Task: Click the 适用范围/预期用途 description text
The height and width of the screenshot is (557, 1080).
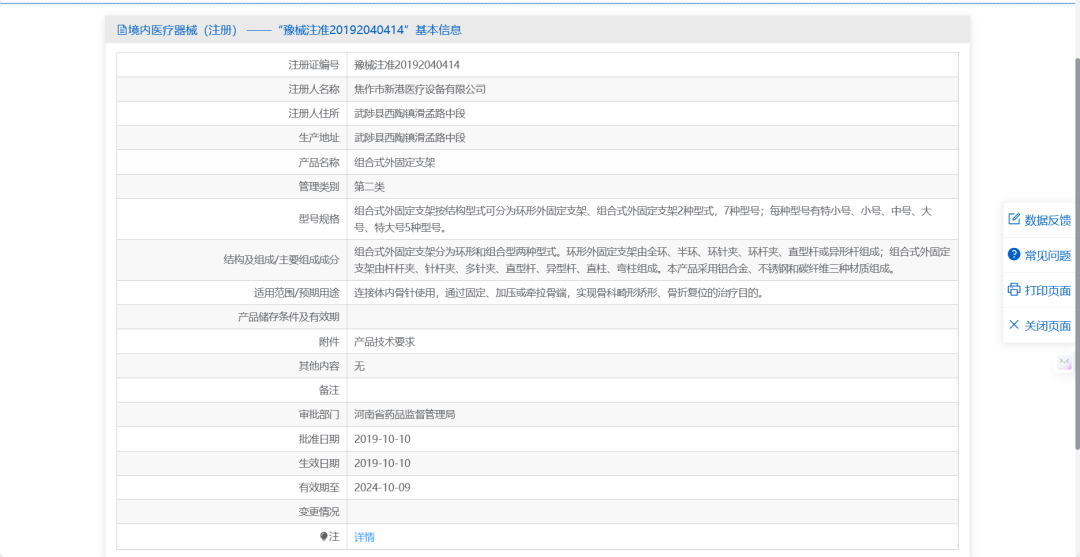Action: (559, 293)
